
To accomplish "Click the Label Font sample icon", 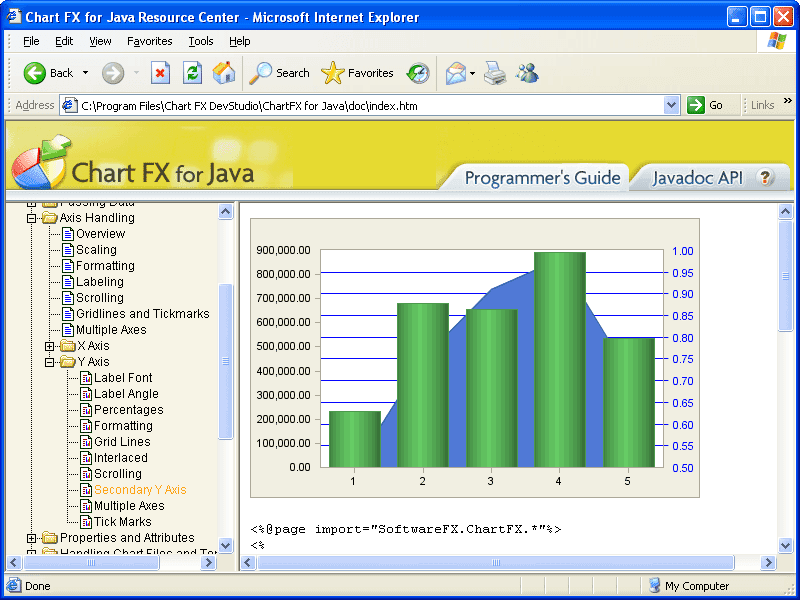I will click(86, 378).
